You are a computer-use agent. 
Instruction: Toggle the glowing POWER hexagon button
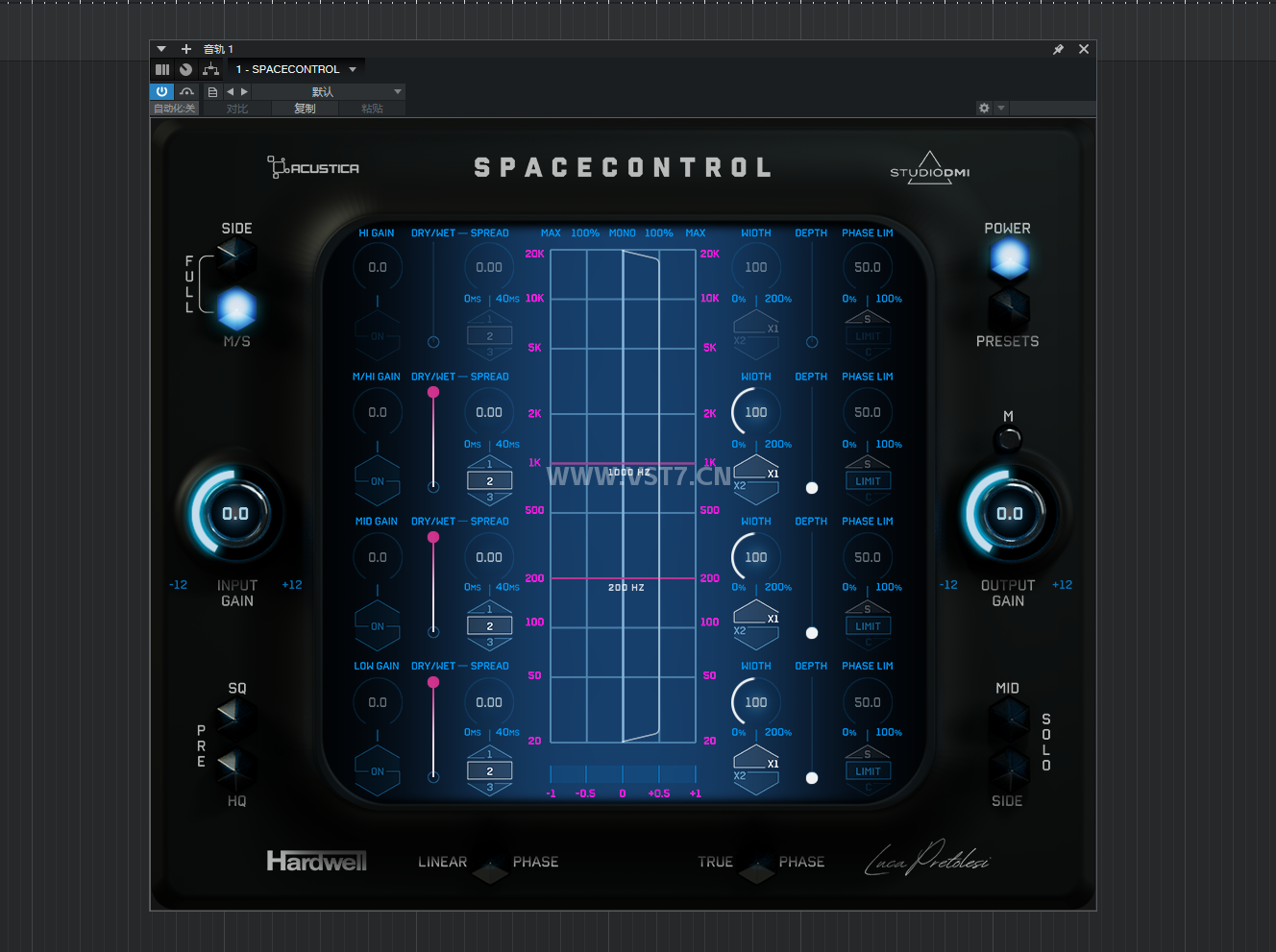[x=1009, y=257]
